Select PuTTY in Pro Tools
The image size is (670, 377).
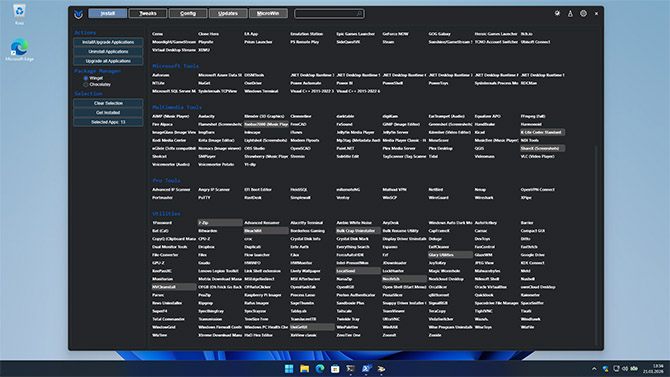coord(204,197)
